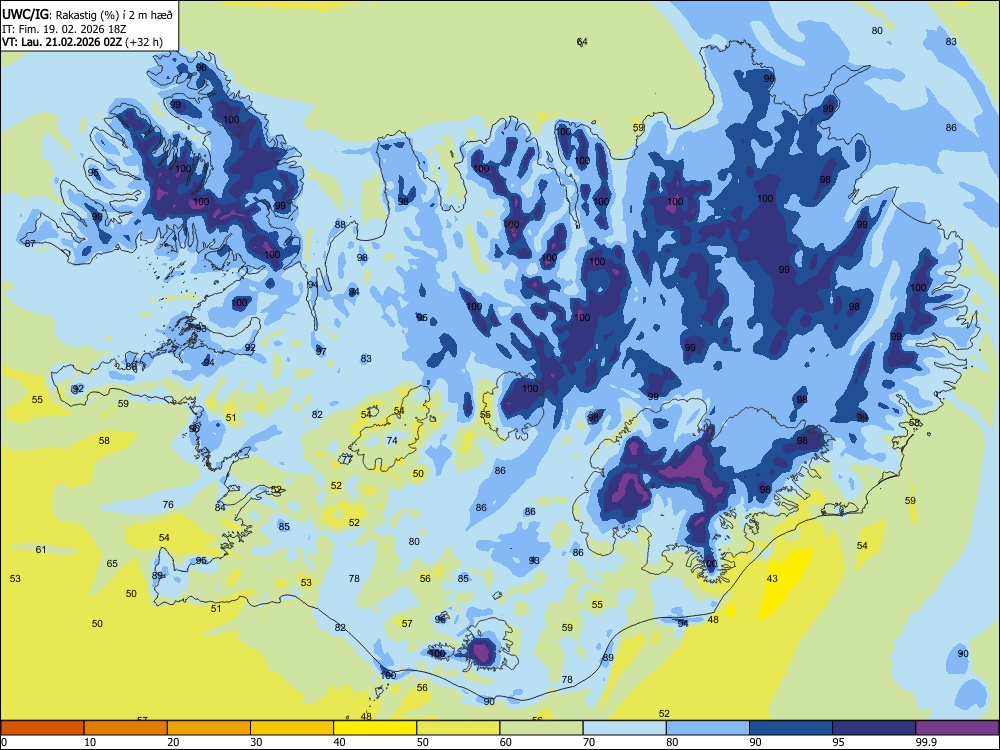Image resolution: width=1000 pixels, height=750 pixels.
Task: Select the indigo 95–99.9 legend swatch
Action: 874,728
